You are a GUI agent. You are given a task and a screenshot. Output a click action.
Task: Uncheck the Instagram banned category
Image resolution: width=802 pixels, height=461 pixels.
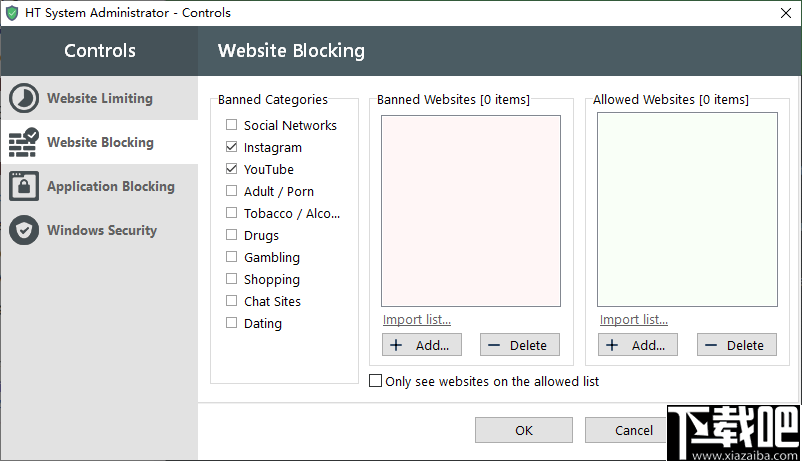pyautogui.click(x=232, y=147)
